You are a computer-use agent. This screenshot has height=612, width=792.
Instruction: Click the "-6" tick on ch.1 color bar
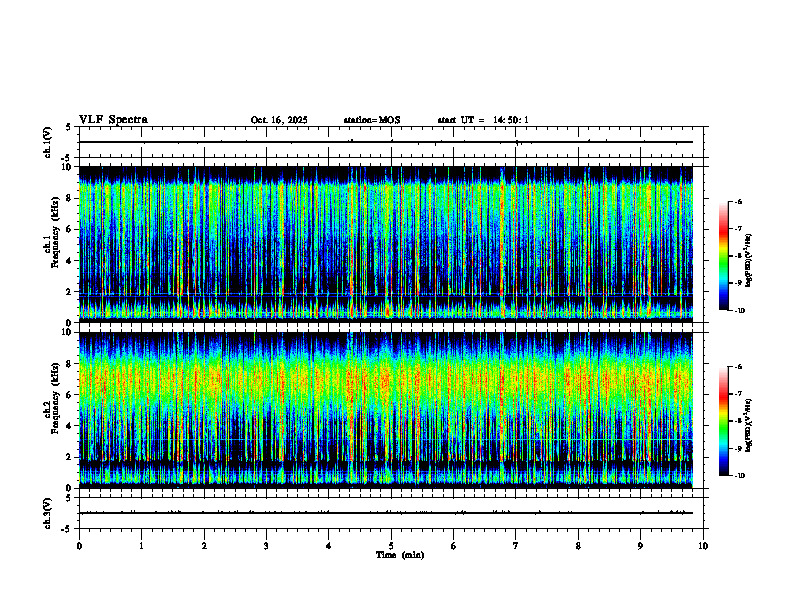coord(738,201)
